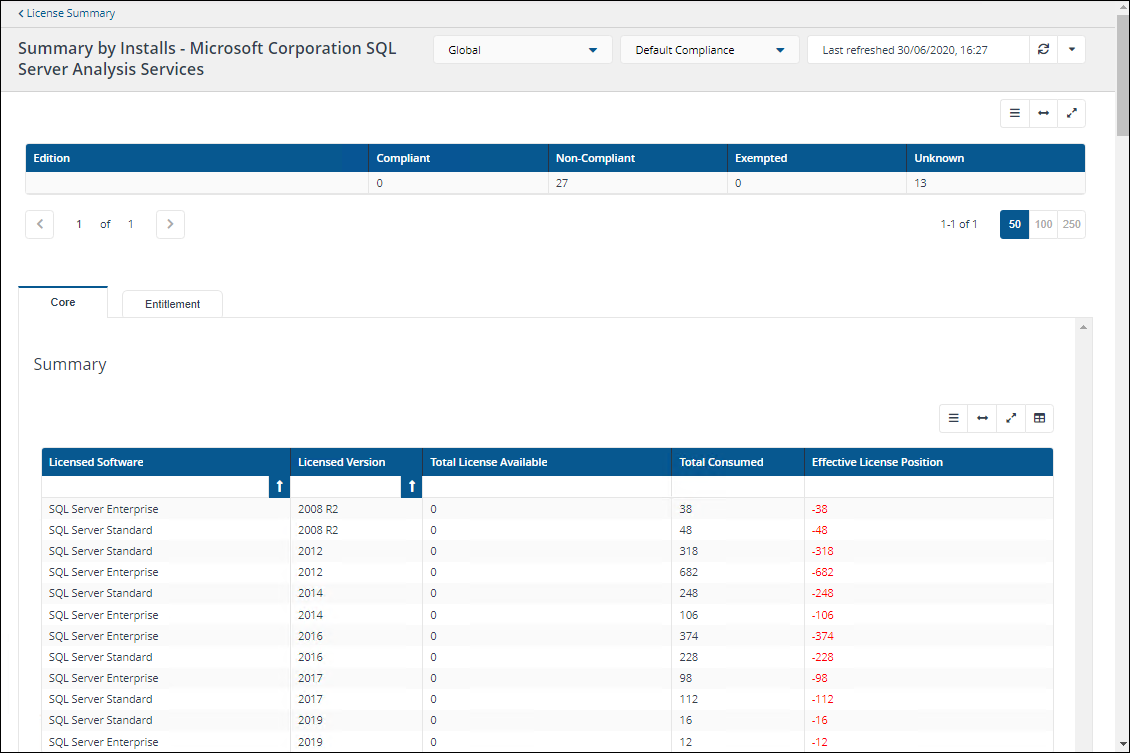The height and width of the screenshot is (753, 1130).
Task: Click the Total Consumed filter field
Action: tap(737, 486)
